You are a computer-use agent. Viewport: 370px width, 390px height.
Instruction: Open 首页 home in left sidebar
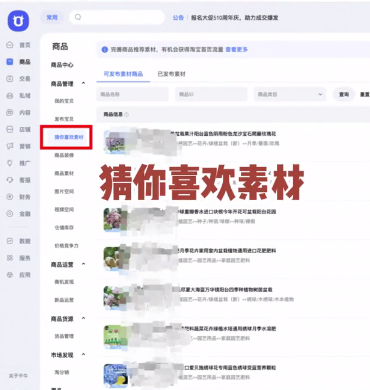point(19,45)
